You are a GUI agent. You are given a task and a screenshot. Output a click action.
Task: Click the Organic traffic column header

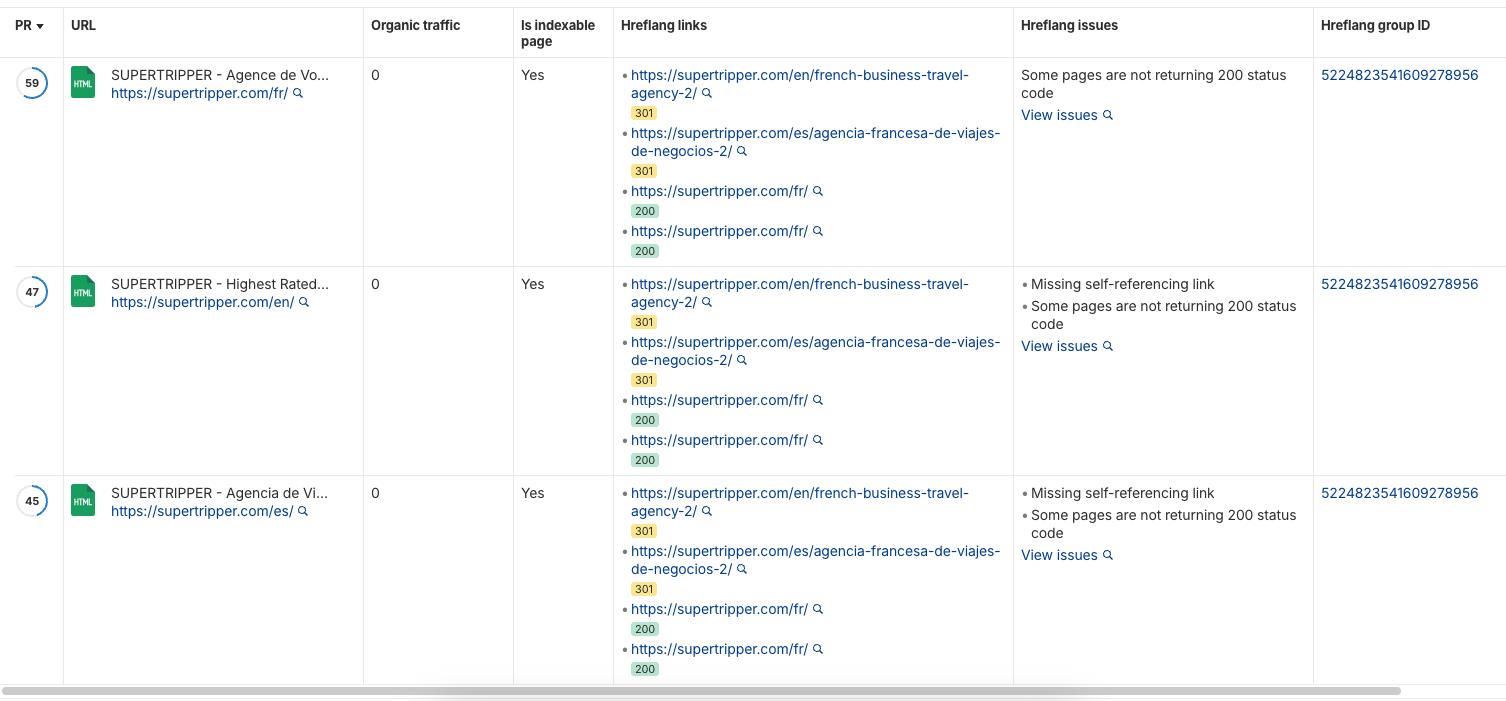[x=415, y=26]
